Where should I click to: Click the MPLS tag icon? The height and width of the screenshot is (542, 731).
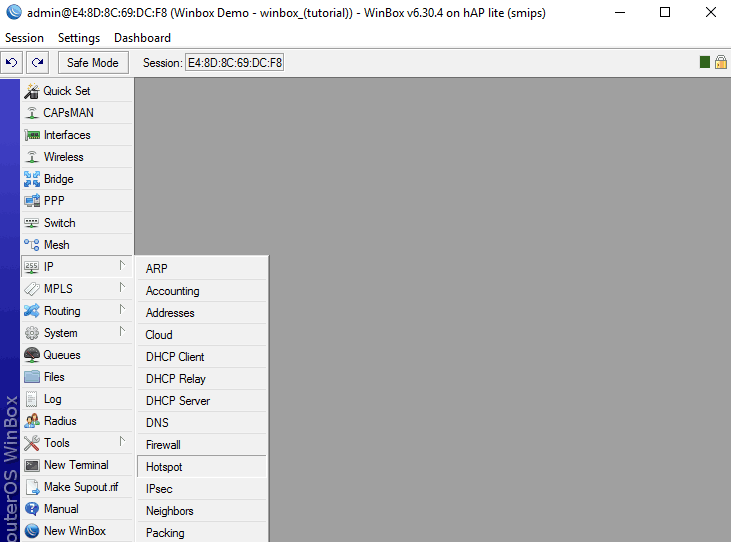coord(32,289)
